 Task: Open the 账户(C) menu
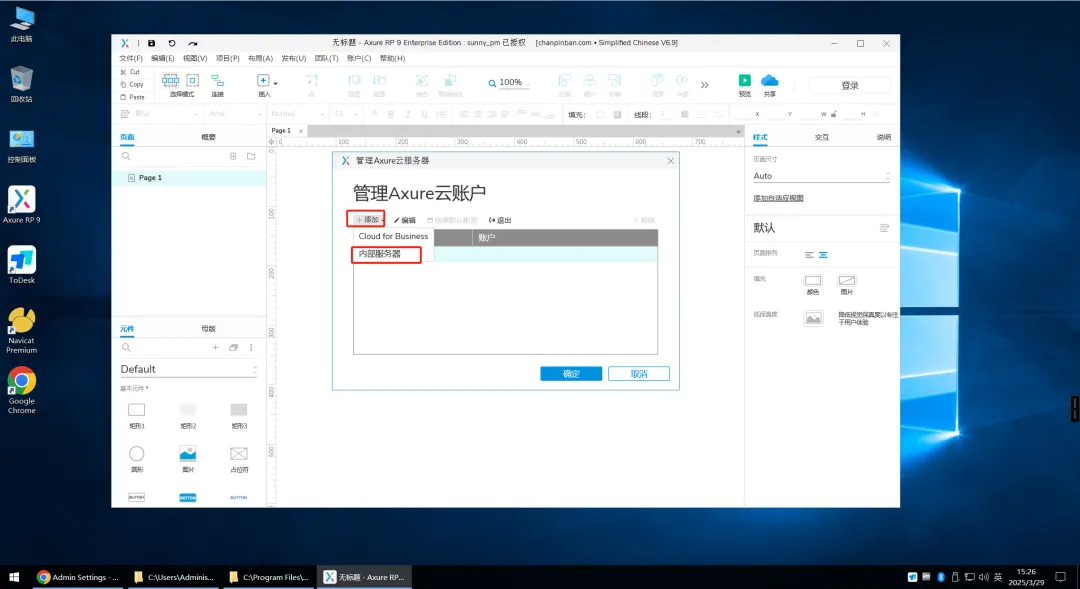[x=359, y=59]
